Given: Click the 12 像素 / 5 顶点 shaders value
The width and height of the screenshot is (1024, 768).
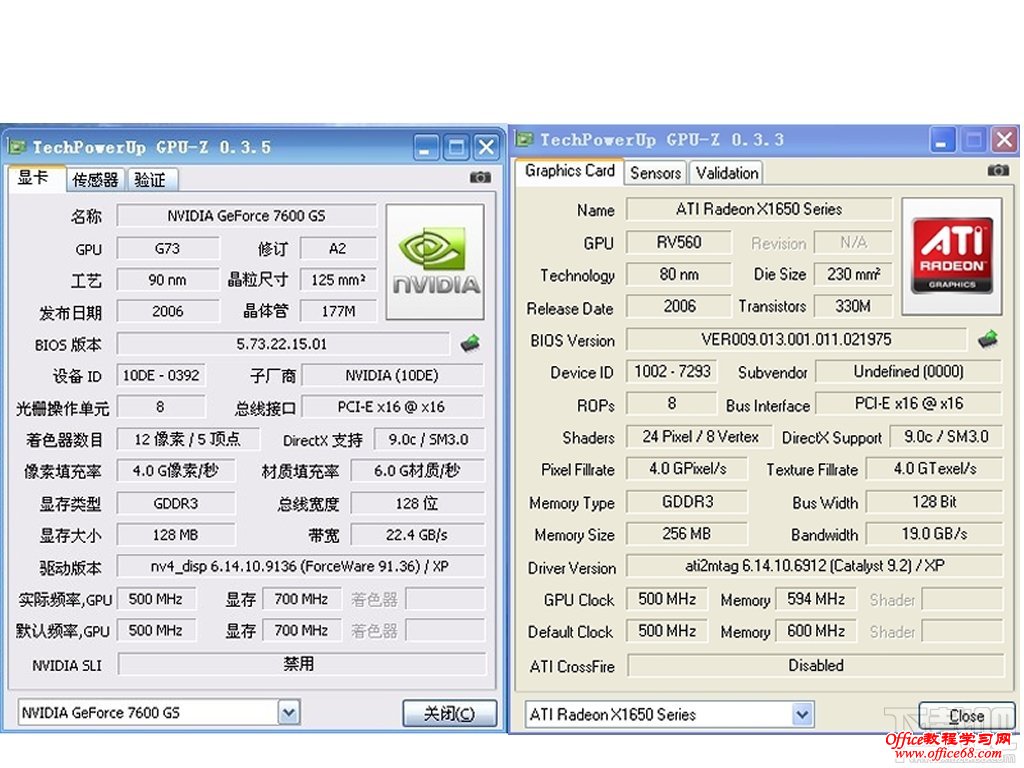Looking at the screenshot, I should [187, 439].
